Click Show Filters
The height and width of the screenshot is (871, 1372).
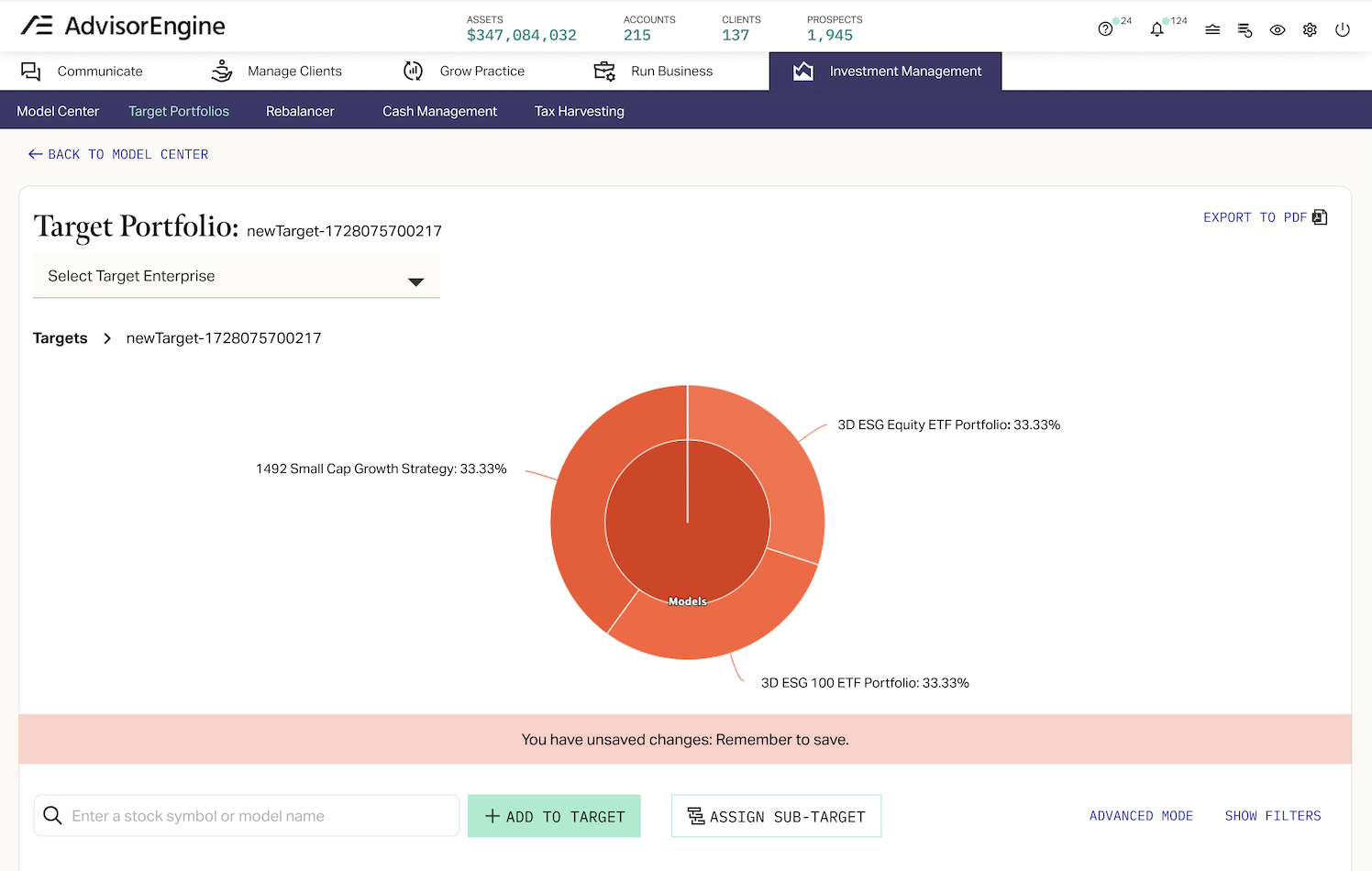(x=1273, y=815)
